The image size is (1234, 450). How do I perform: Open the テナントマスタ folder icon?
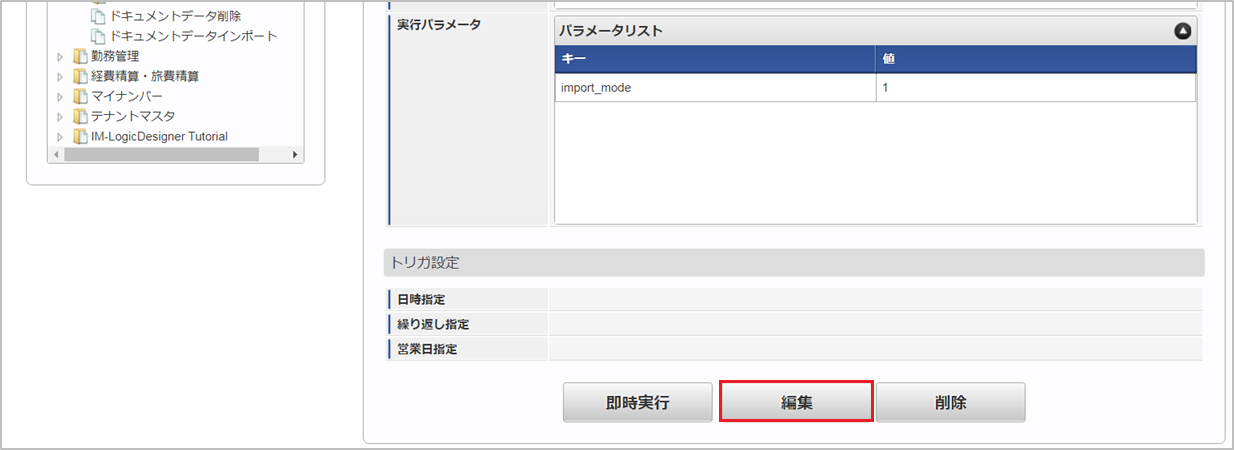pos(80,117)
